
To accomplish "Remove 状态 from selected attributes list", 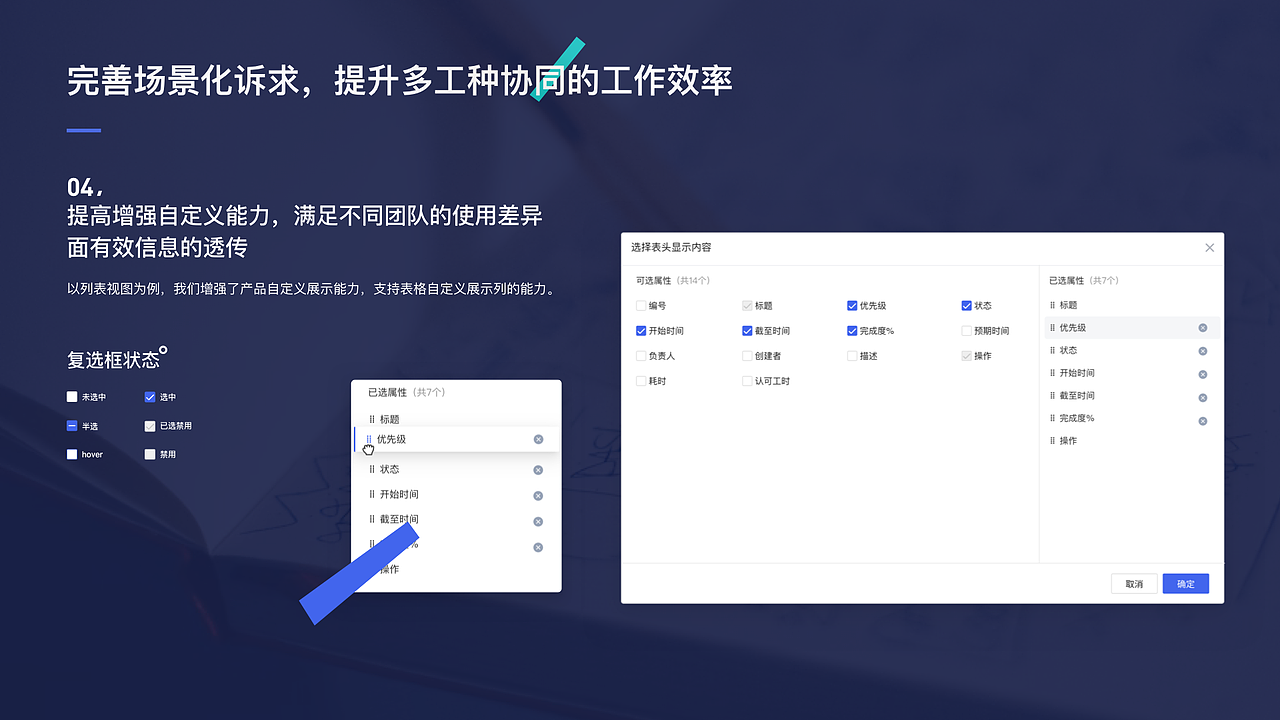I will (x=1202, y=350).
